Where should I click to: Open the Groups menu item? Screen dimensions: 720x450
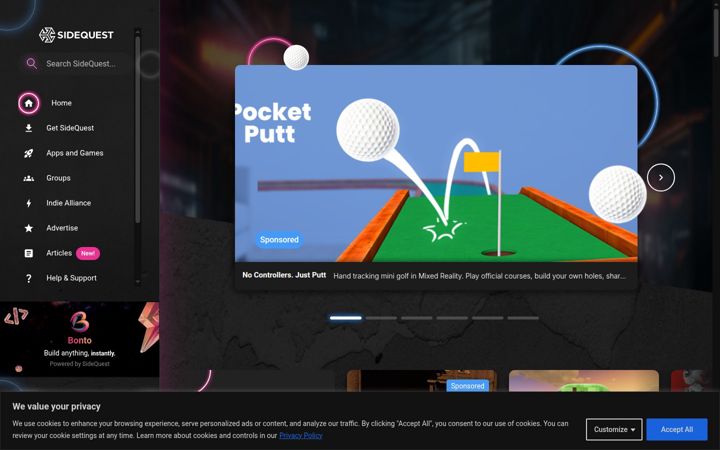pyautogui.click(x=58, y=178)
